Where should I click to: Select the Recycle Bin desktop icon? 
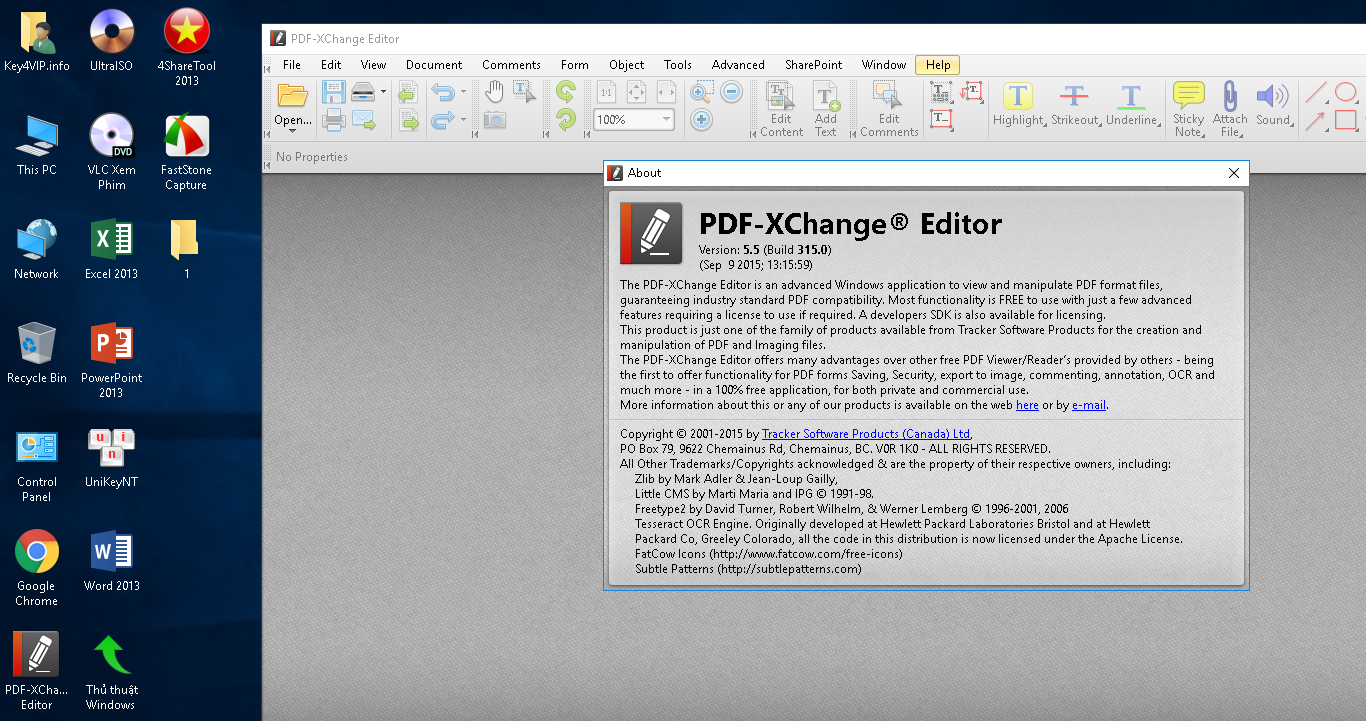36,353
